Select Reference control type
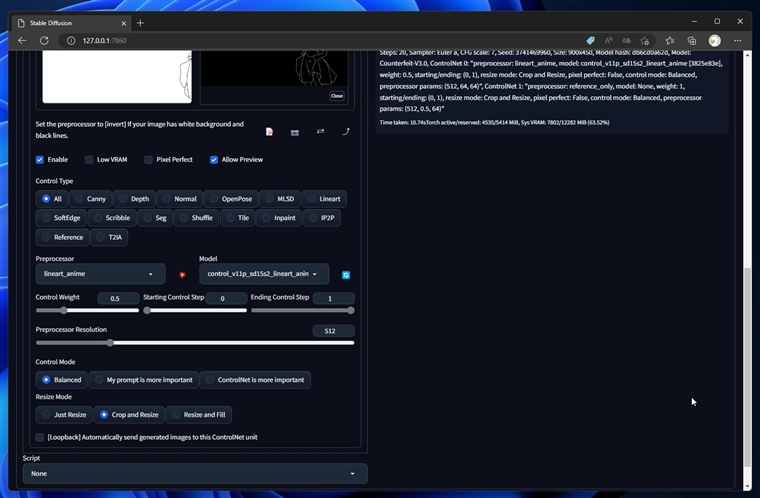Screen dimensions: 760x498 [x=63, y=238]
